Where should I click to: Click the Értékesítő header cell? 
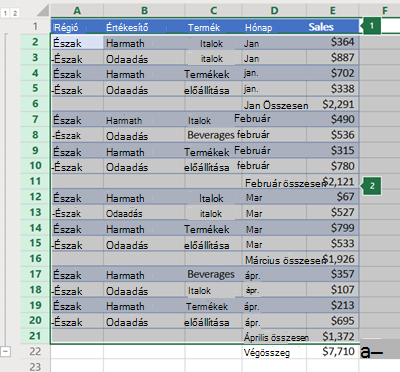click(144, 27)
